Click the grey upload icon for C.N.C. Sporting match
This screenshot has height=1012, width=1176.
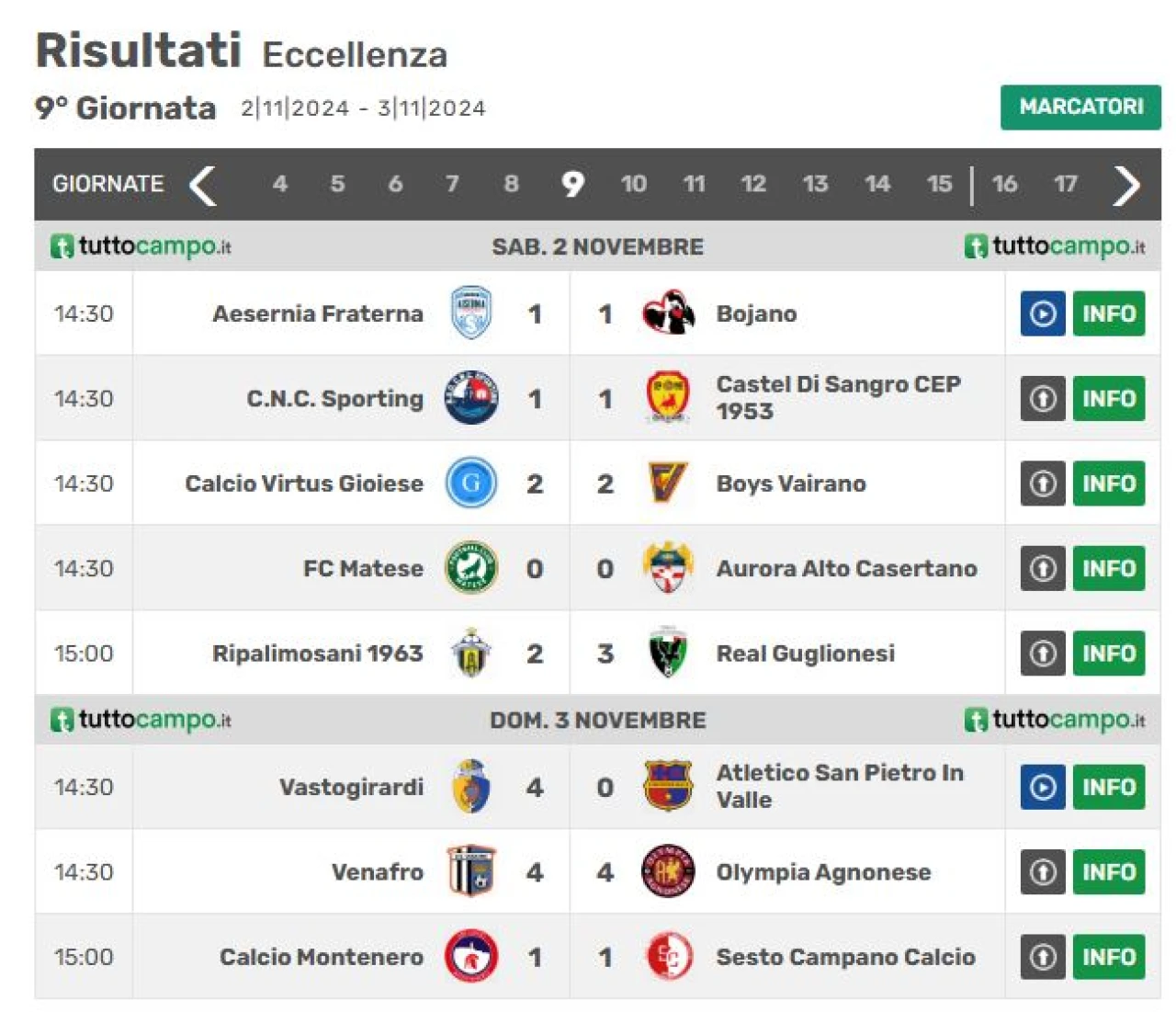[x=1043, y=399]
